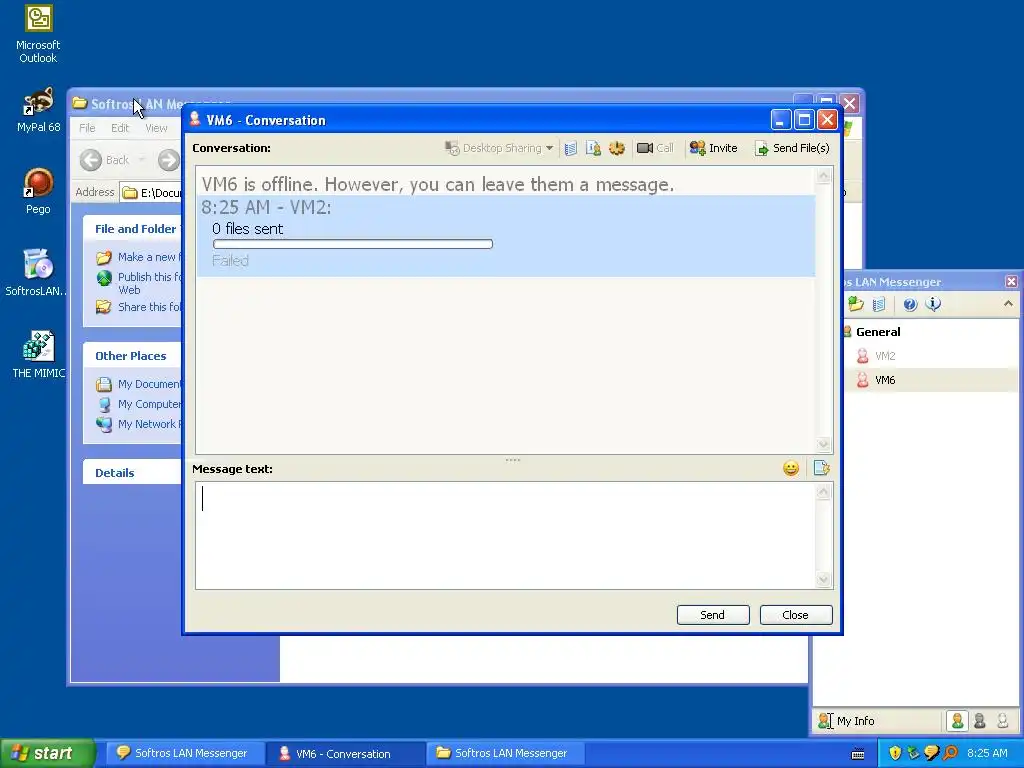Open SoftrosLAN installer desktop icon
Screen dimensions: 1024x768
tap(37, 272)
